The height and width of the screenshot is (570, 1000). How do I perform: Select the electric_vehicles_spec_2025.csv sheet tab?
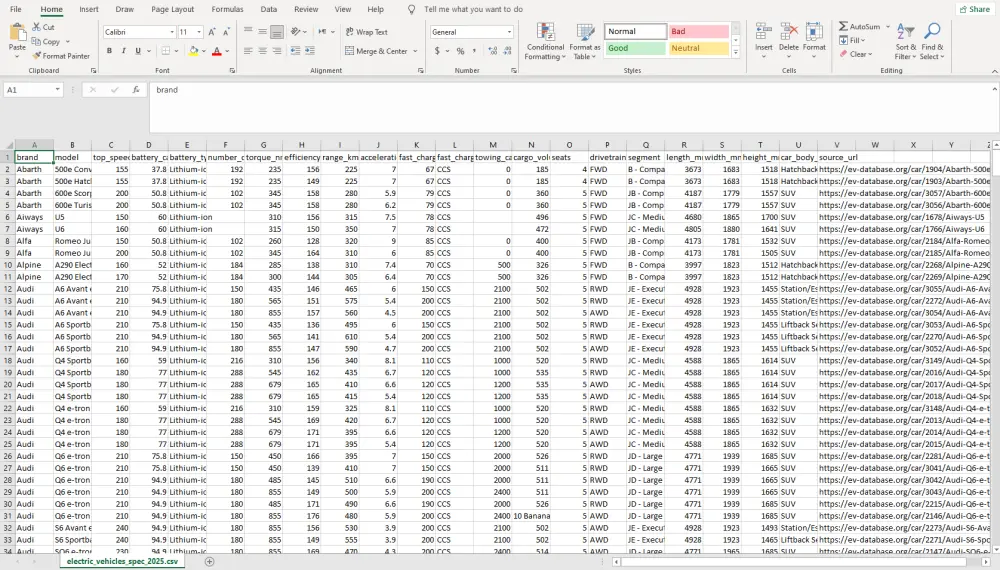tap(122, 562)
